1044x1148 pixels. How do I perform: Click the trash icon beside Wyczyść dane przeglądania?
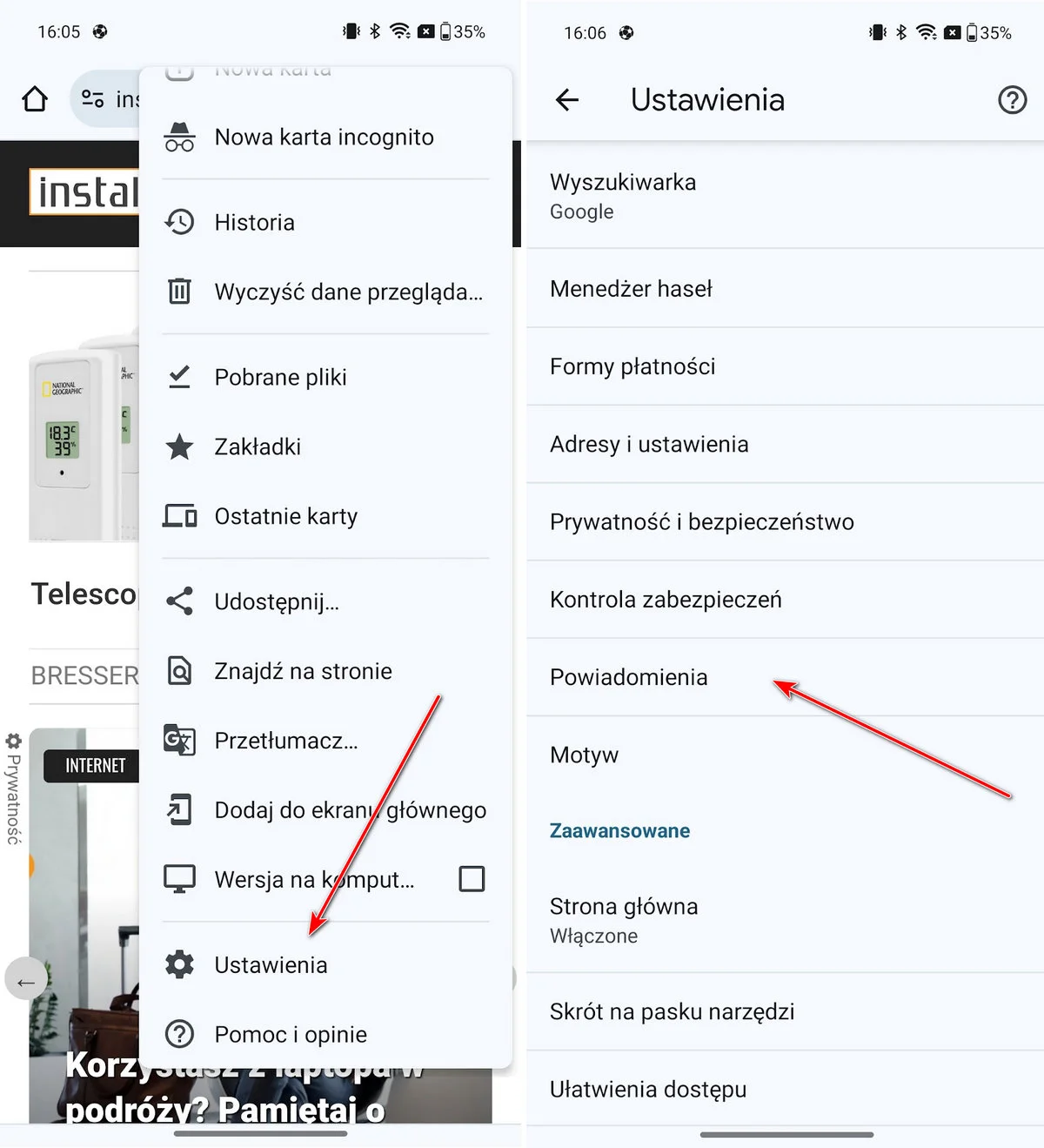(x=179, y=292)
